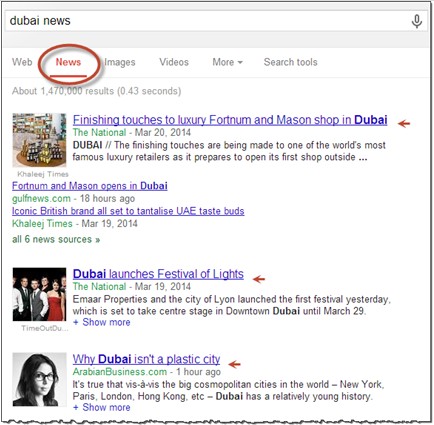Open Fortnum and Mason opens in Dubai link
This screenshot has width=434, height=425.
[x=90, y=186]
